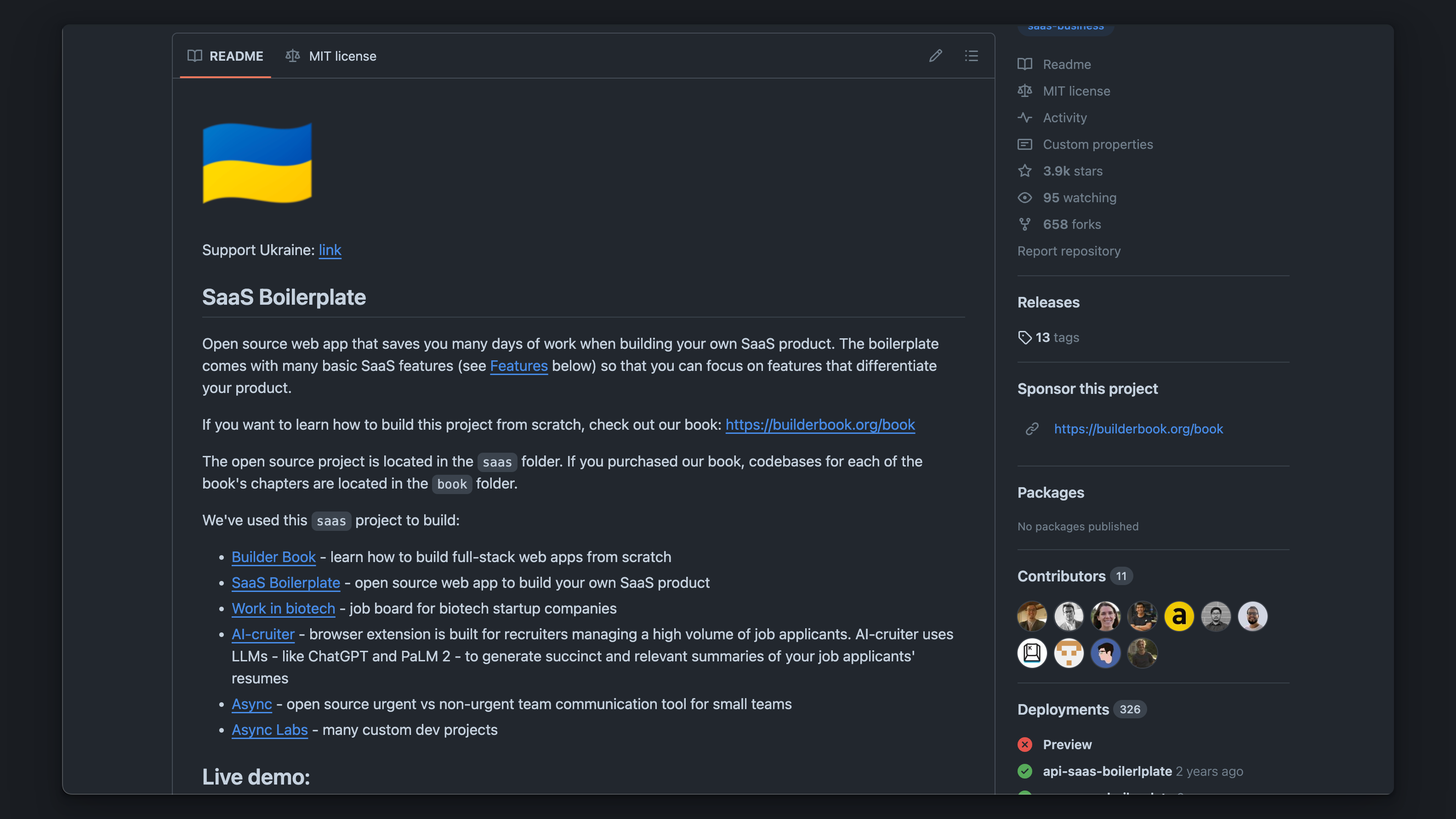Open the Deployments heading link
This screenshot has height=819, width=1456.
click(x=1063, y=709)
